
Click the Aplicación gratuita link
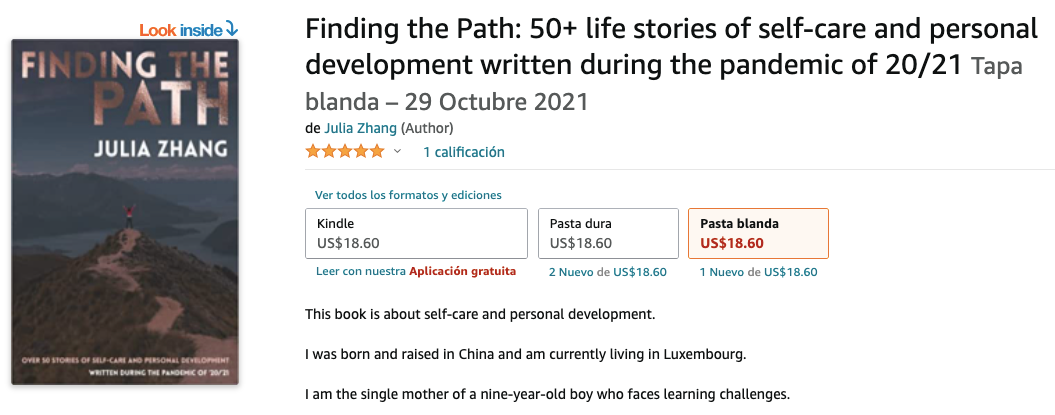click(462, 271)
